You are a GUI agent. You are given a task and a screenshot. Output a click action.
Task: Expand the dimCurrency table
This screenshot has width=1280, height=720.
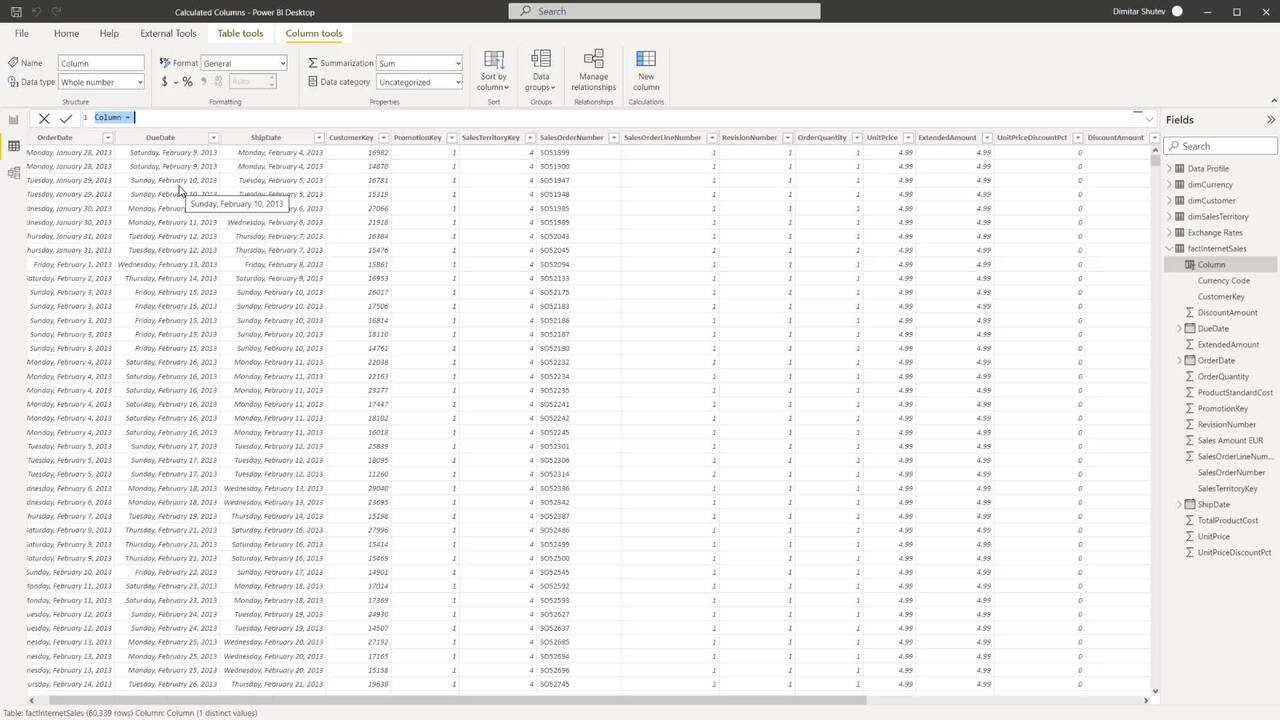1170,185
